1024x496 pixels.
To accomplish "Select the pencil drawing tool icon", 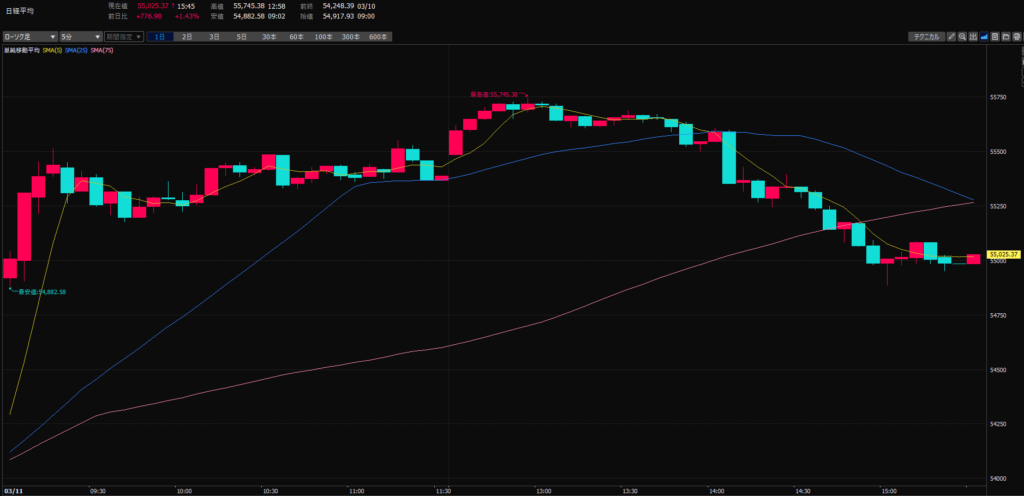I will 950,36.
